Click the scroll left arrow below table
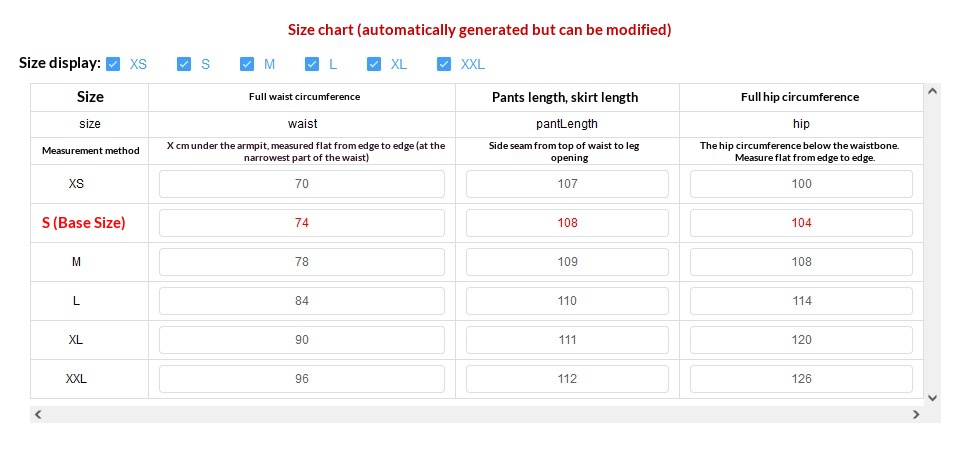This screenshot has height=449, width=953. tap(38, 414)
